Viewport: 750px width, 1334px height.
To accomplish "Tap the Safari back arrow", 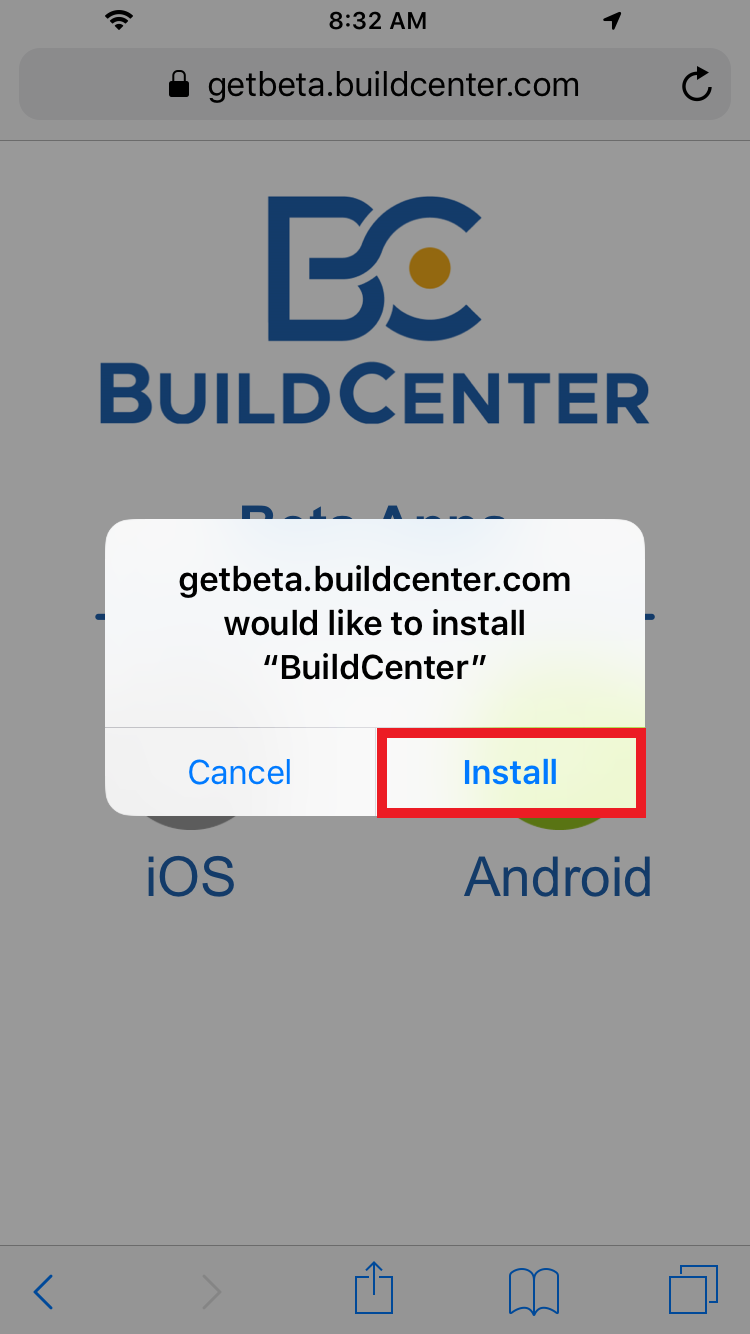I will 43,1292.
